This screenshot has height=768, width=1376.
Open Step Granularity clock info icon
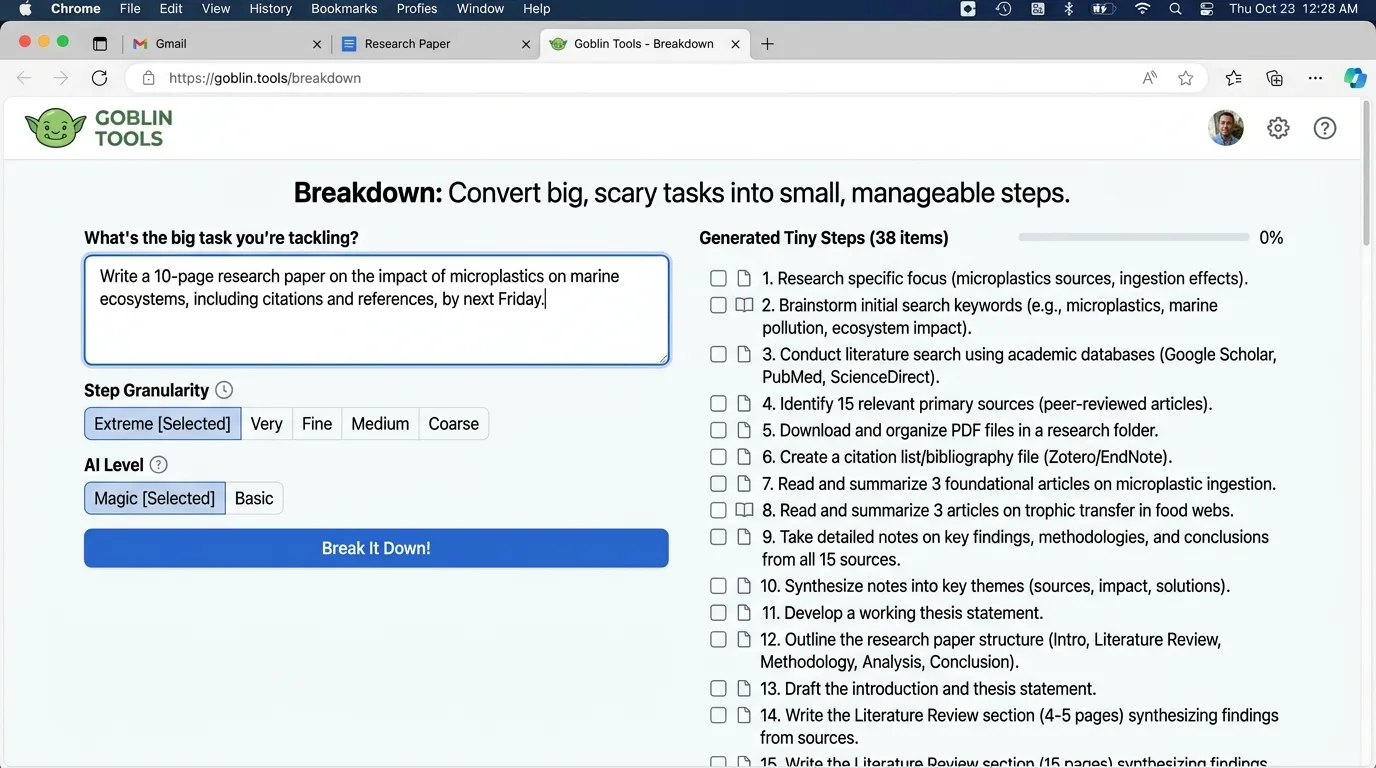click(224, 390)
